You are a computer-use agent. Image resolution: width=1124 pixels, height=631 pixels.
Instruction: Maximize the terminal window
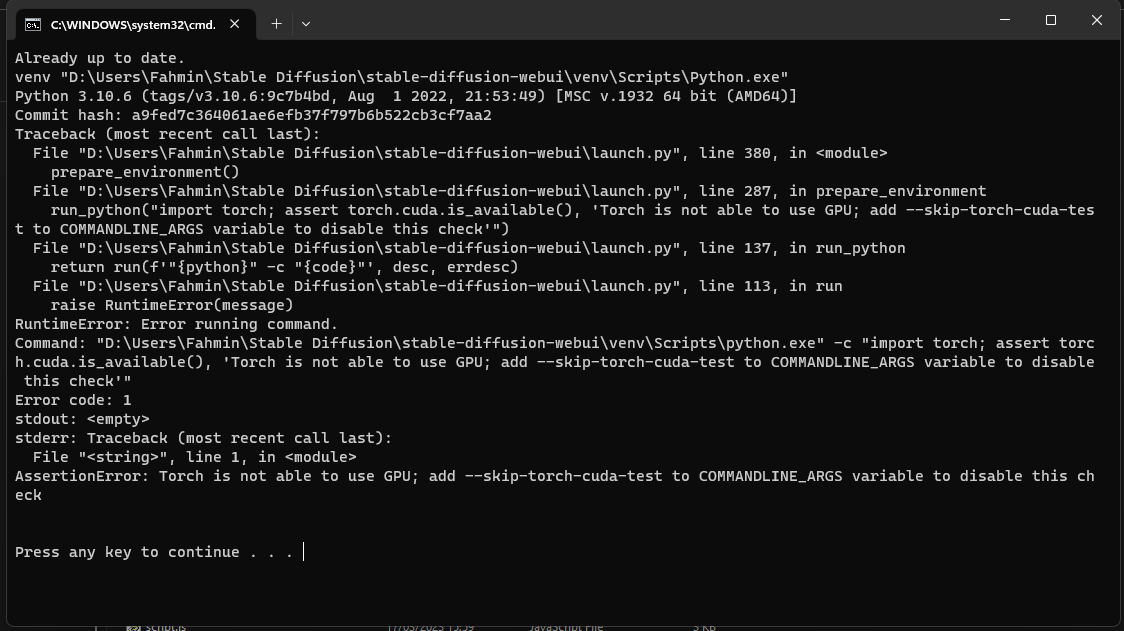pyautogui.click(x=1050, y=20)
